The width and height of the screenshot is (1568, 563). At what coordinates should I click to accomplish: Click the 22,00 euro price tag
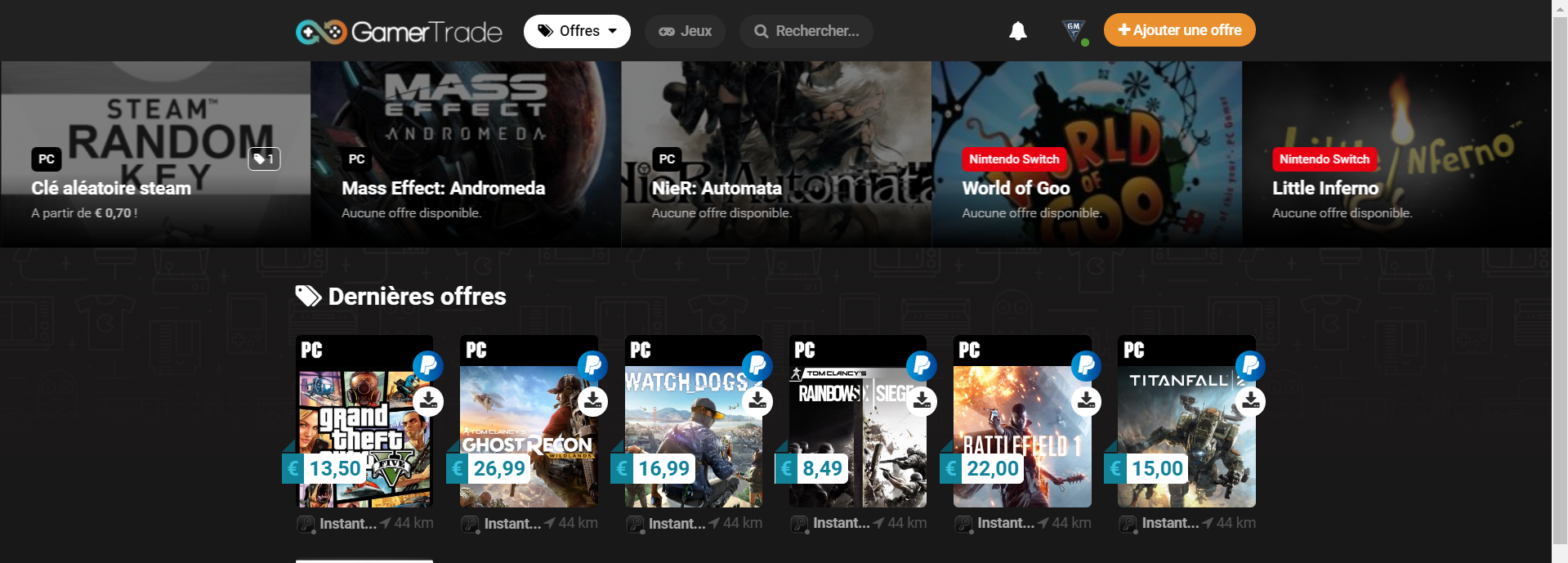pyautogui.click(x=982, y=468)
